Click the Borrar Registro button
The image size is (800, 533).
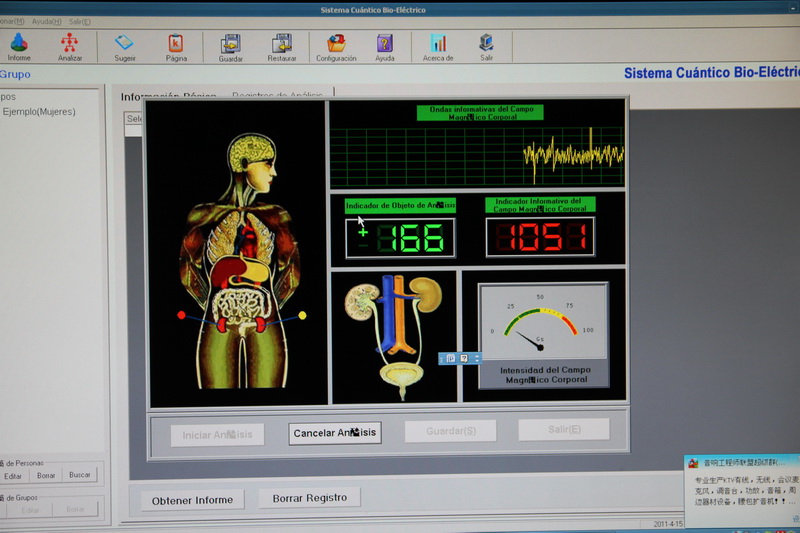coord(309,497)
